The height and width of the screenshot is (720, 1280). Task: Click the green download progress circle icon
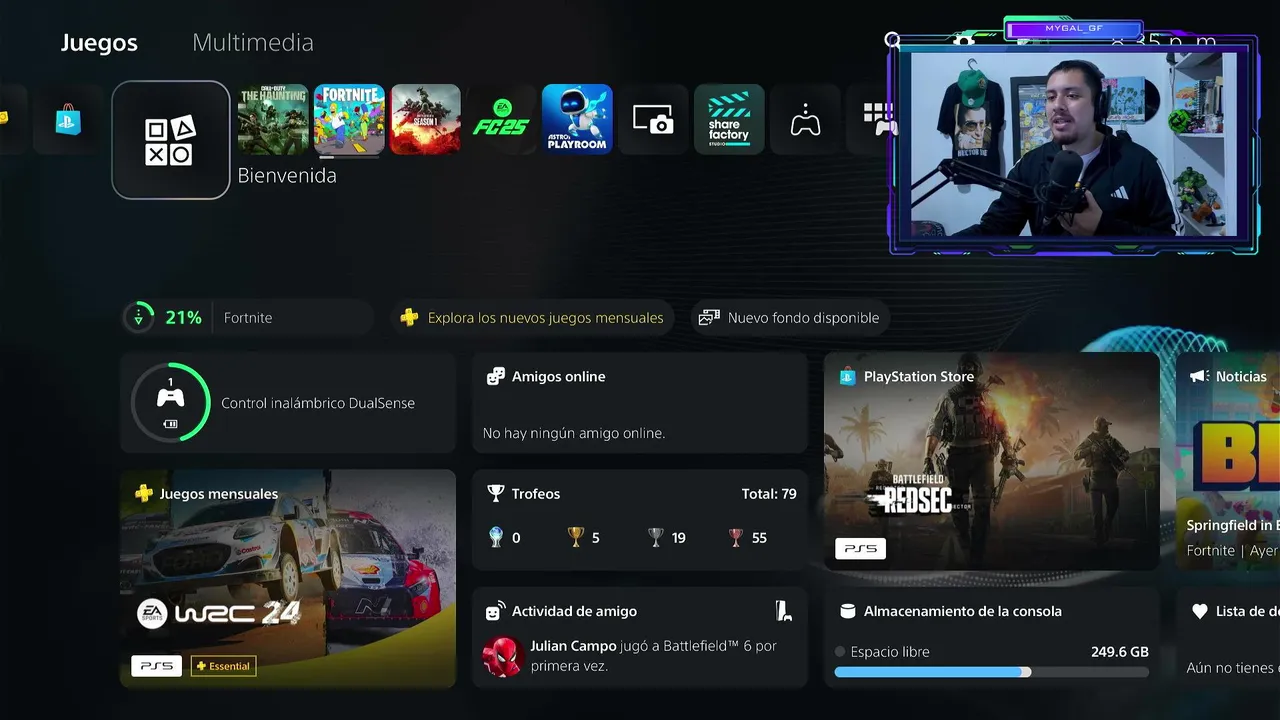(138, 318)
